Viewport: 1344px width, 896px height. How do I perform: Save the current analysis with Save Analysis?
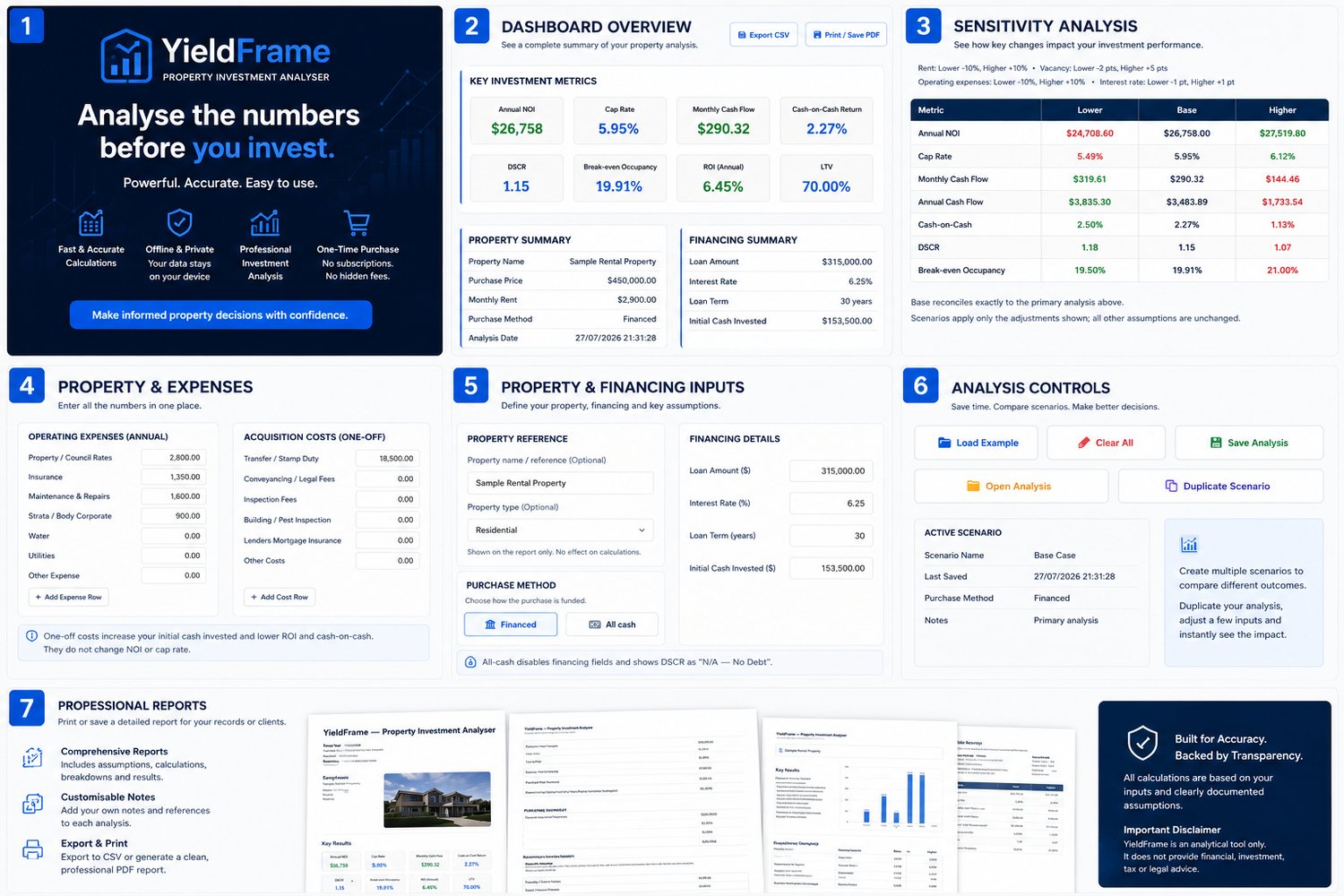pos(1249,443)
